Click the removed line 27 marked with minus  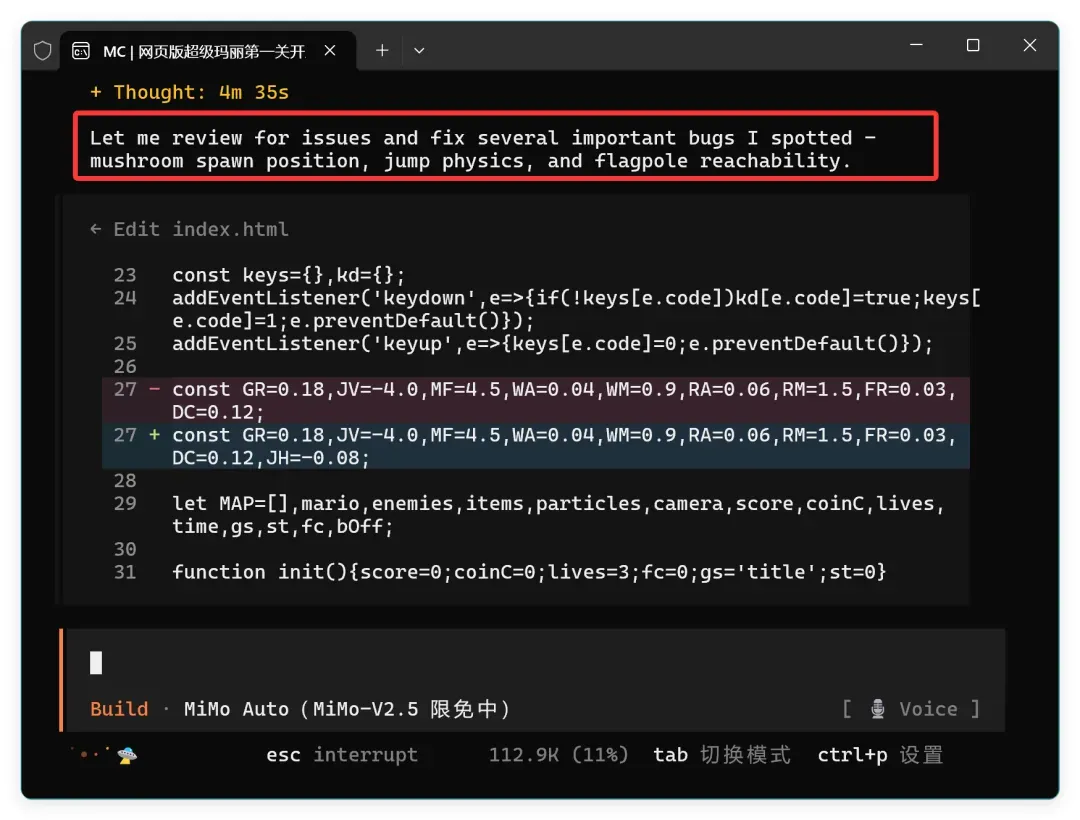pos(536,401)
